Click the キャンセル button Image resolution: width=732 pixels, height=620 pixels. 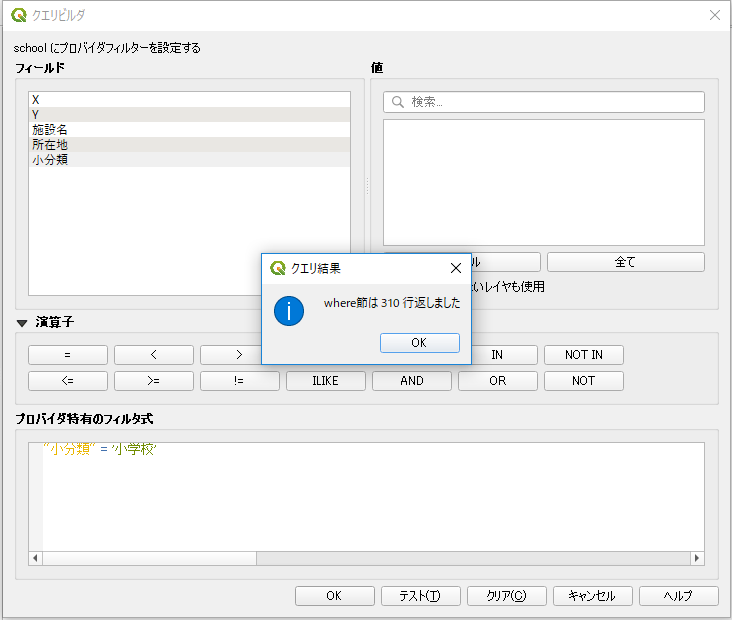pos(592,596)
